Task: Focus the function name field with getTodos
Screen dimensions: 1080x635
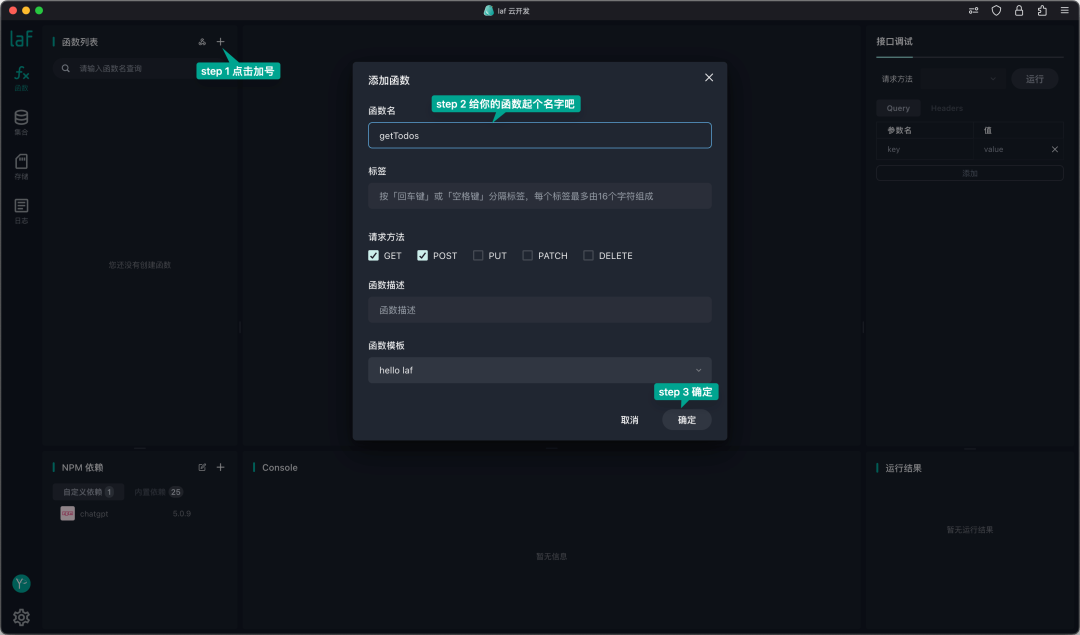Action: 539,135
